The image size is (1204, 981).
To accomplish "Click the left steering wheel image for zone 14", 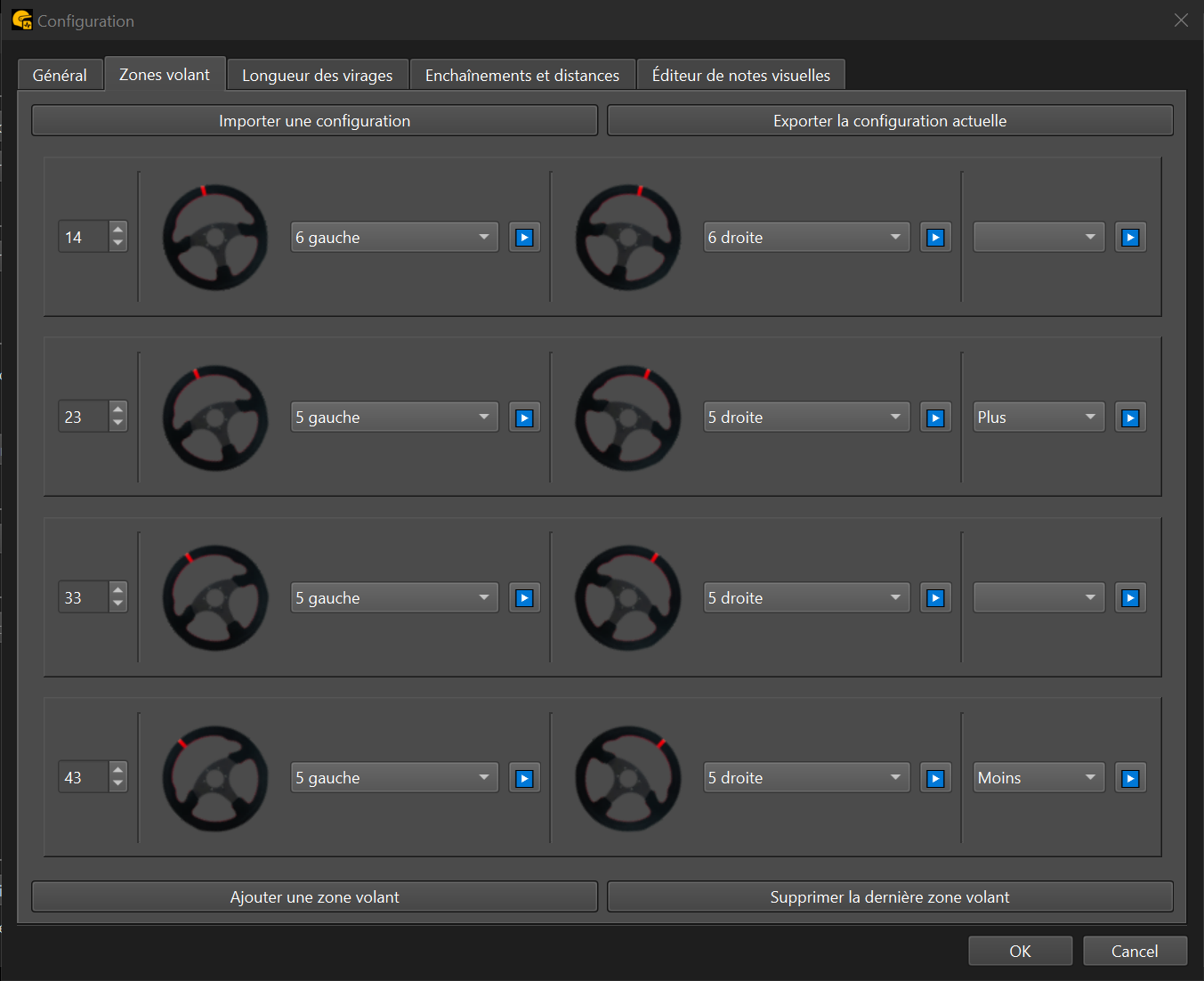I will point(215,238).
